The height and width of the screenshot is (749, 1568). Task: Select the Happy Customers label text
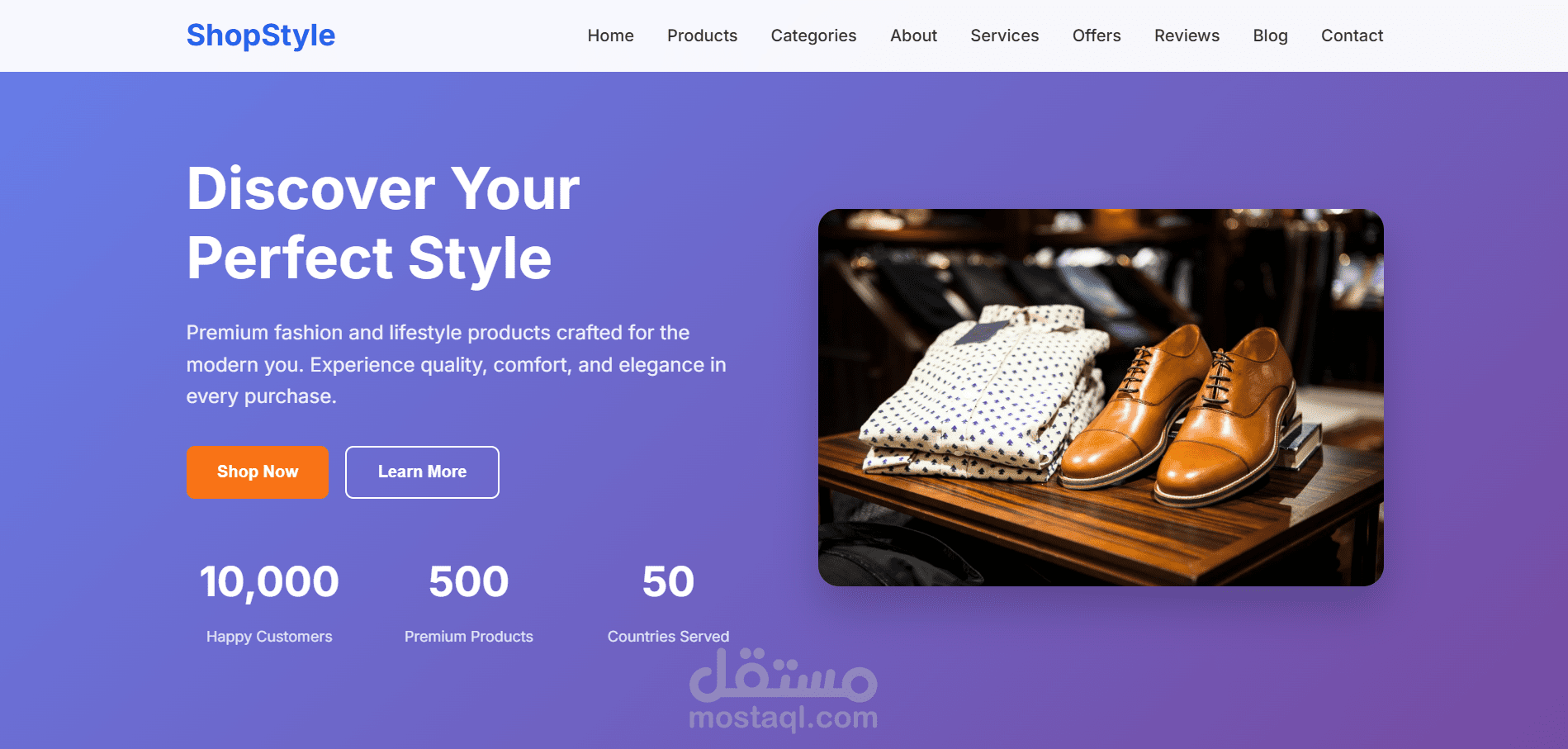(269, 637)
